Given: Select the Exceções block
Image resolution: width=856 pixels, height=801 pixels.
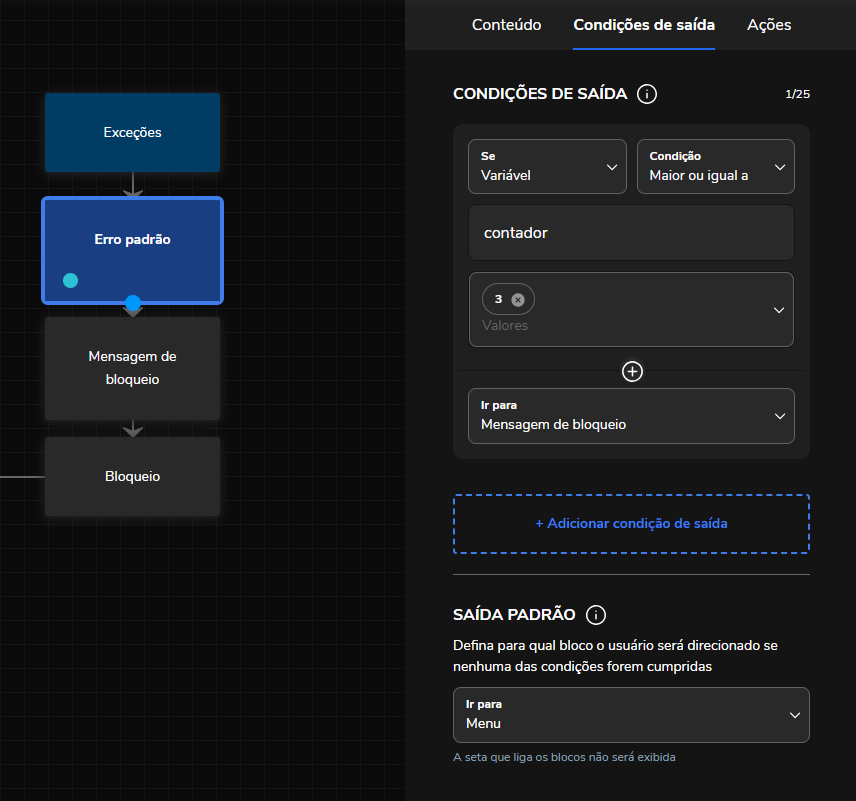Looking at the screenshot, I should pos(132,132).
